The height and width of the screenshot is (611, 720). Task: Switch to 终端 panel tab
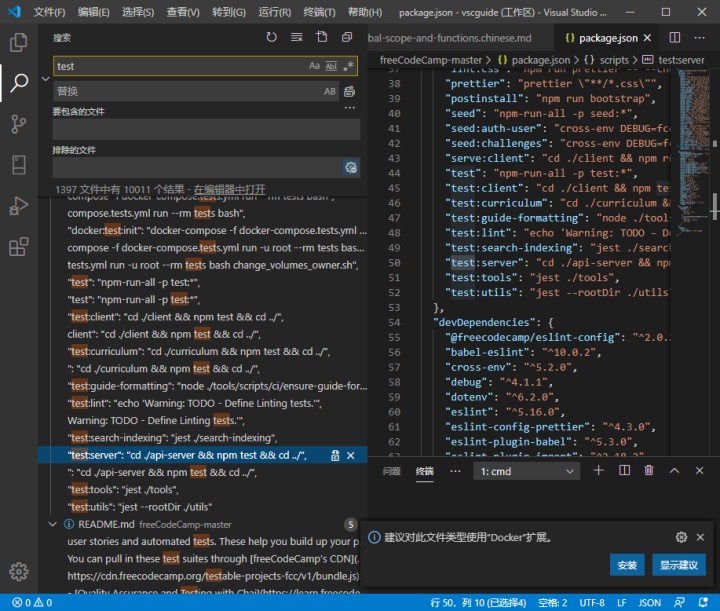click(x=424, y=471)
